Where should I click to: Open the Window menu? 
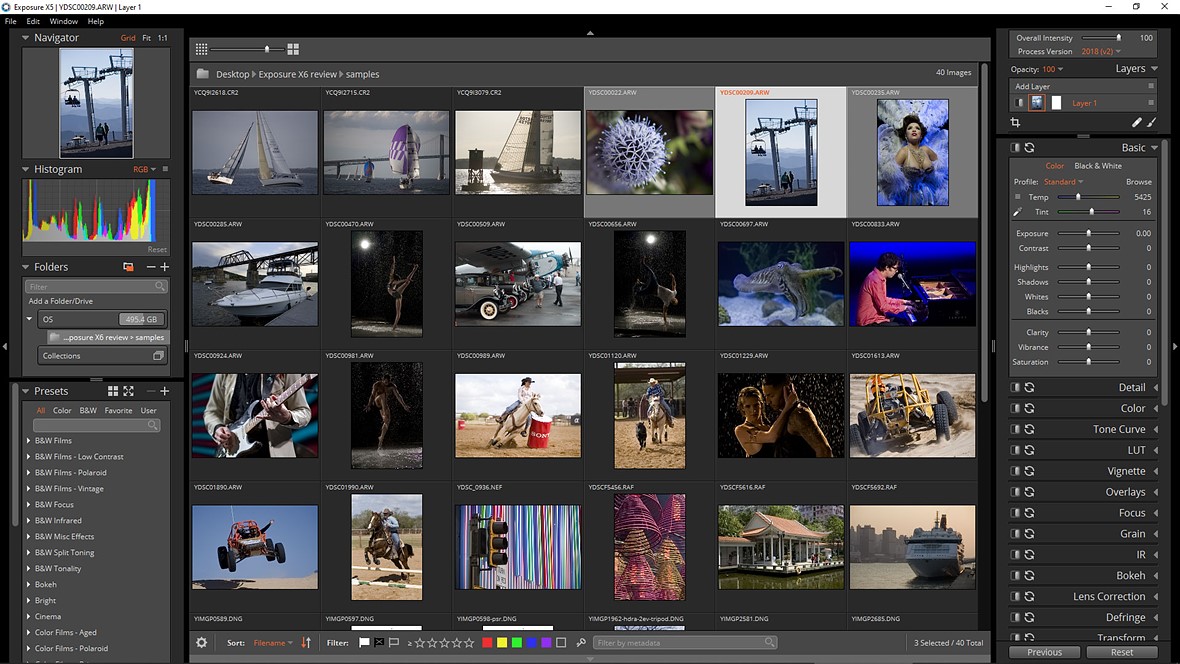[x=63, y=21]
